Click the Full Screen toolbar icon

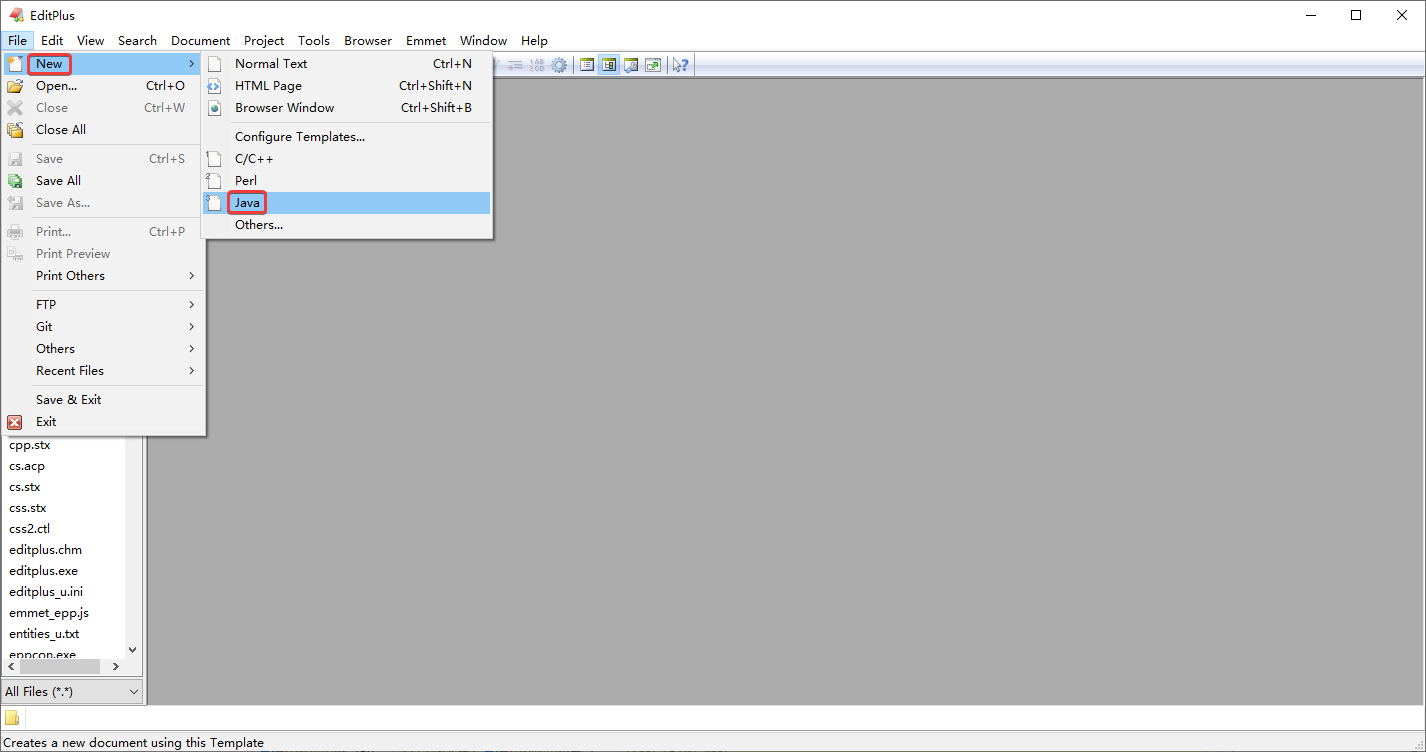[x=653, y=65]
